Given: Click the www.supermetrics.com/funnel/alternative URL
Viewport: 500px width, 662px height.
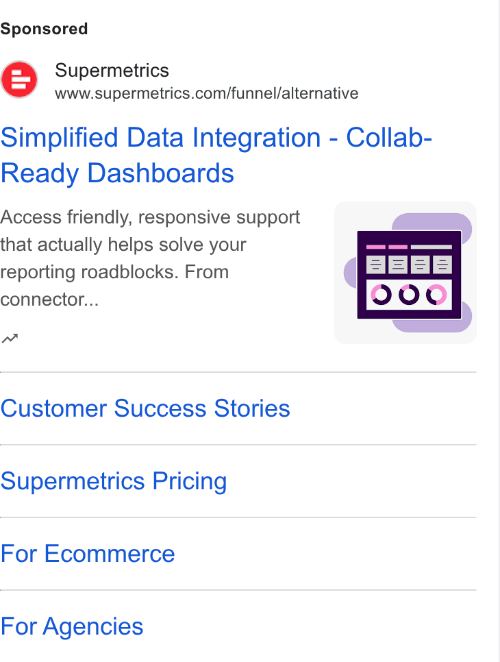Looking at the screenshot, I should pyautogui.click(x=207, y=93).
